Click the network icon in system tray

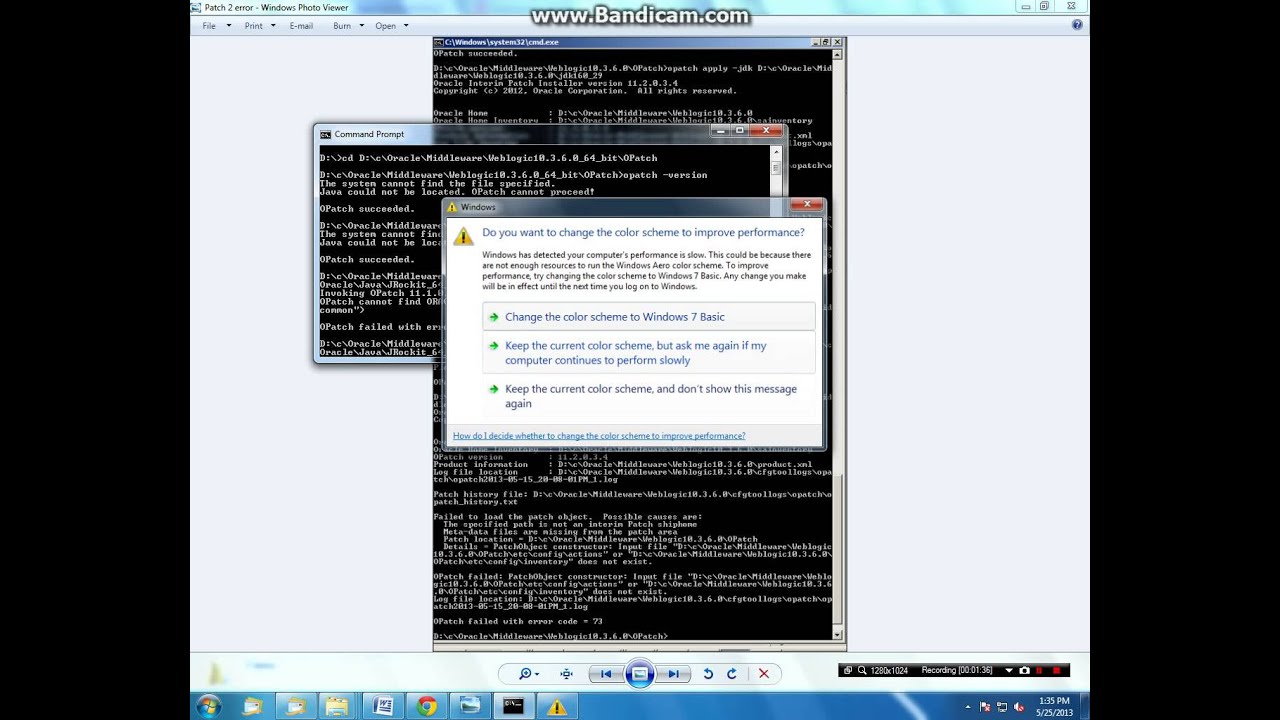(x=1003, y=707)
